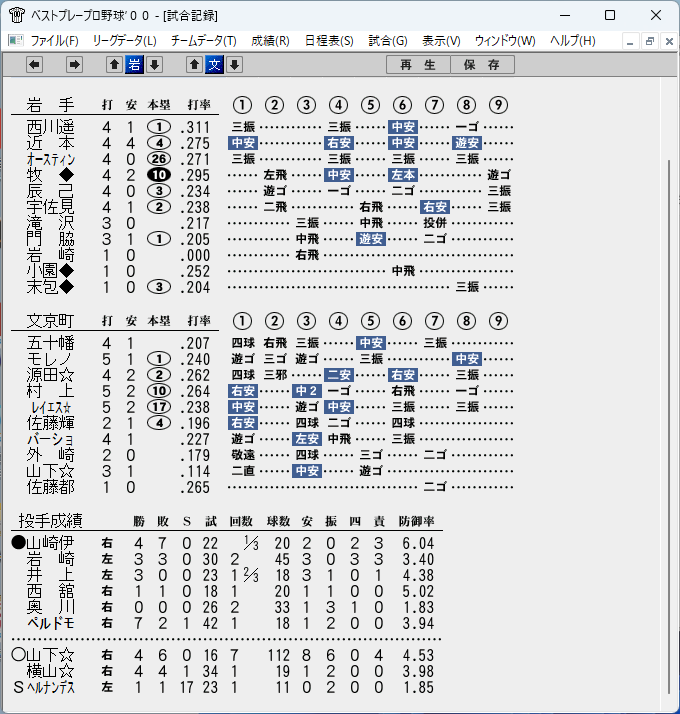Viewport: 680px width, 714px height.
Task: Click the document icon left of the ファイル menu
Action: click(x=16, y=41)
